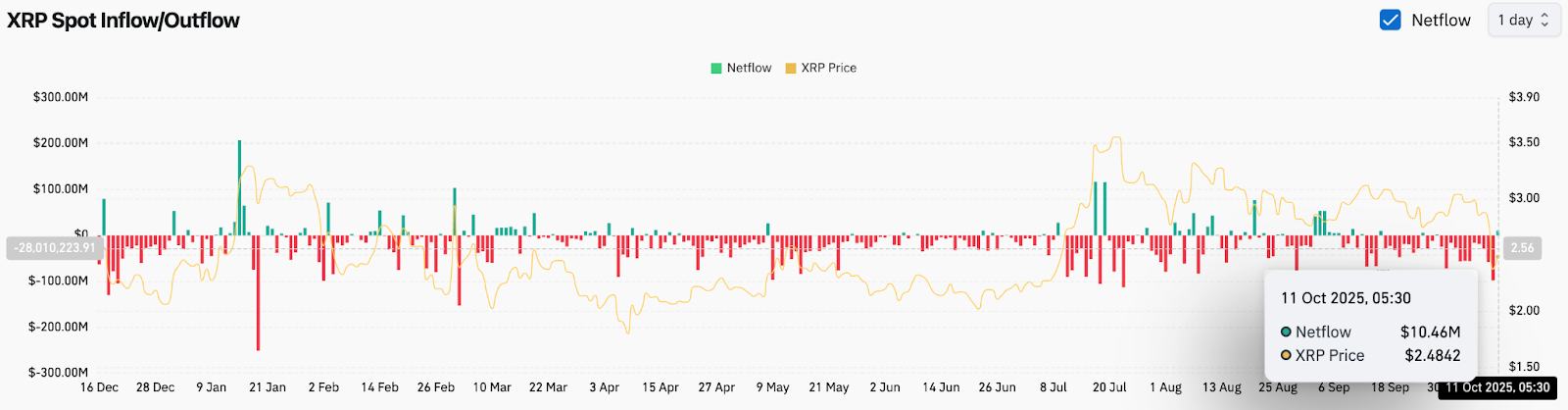Click the XRP Spot Inflow/Outflow title
This screenshot has height=410, width=1568.
pyautogui.click(x=123, y=21)
